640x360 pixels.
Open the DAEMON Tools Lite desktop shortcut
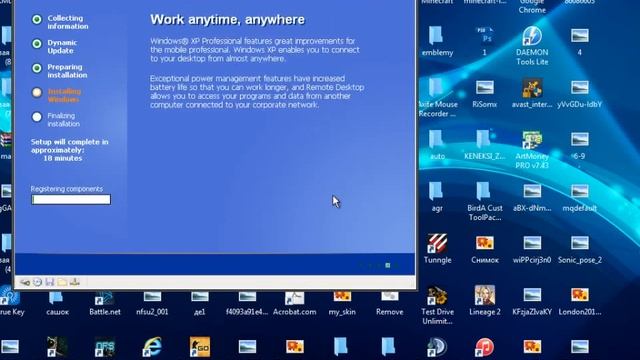[532, 36]
